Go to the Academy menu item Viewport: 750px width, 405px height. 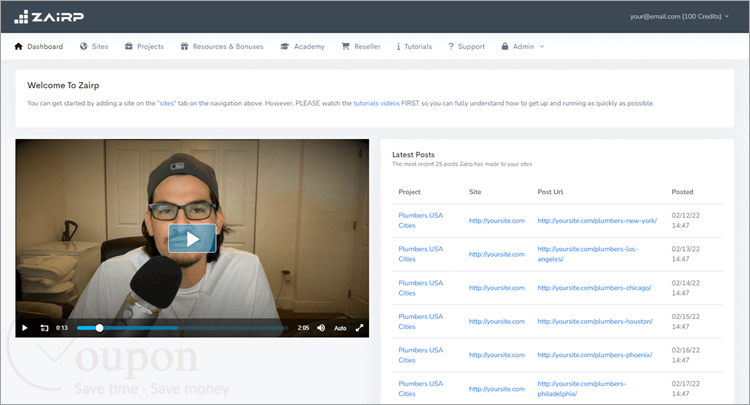tap(302, 46)
